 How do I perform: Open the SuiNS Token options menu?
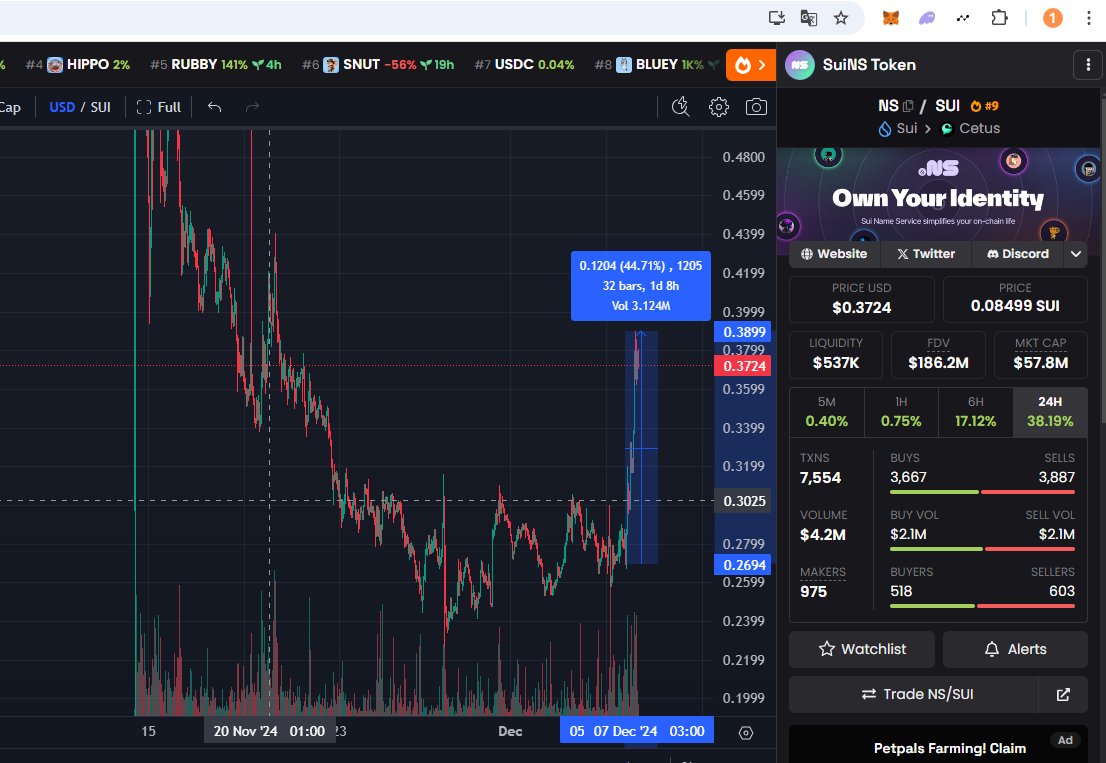[x=1088, y=65]
